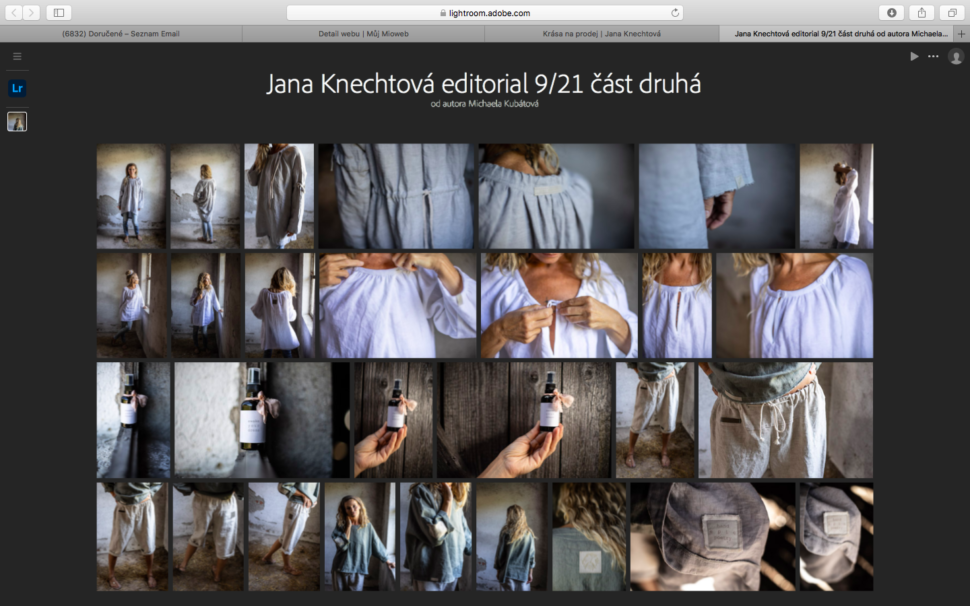The image size is (970, 606).
Task: Switch to Doručené – Seznam Email tab
Action: click(121, 33)
